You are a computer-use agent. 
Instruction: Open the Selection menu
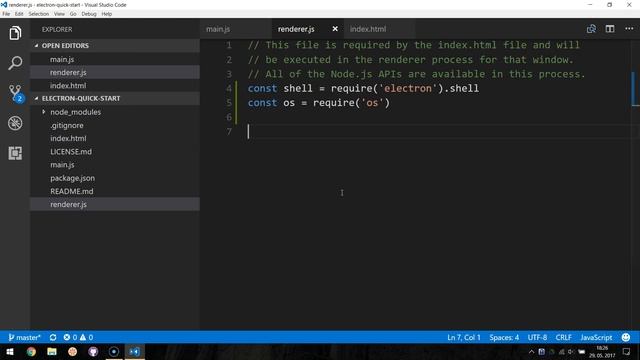[x=39, y=14]
